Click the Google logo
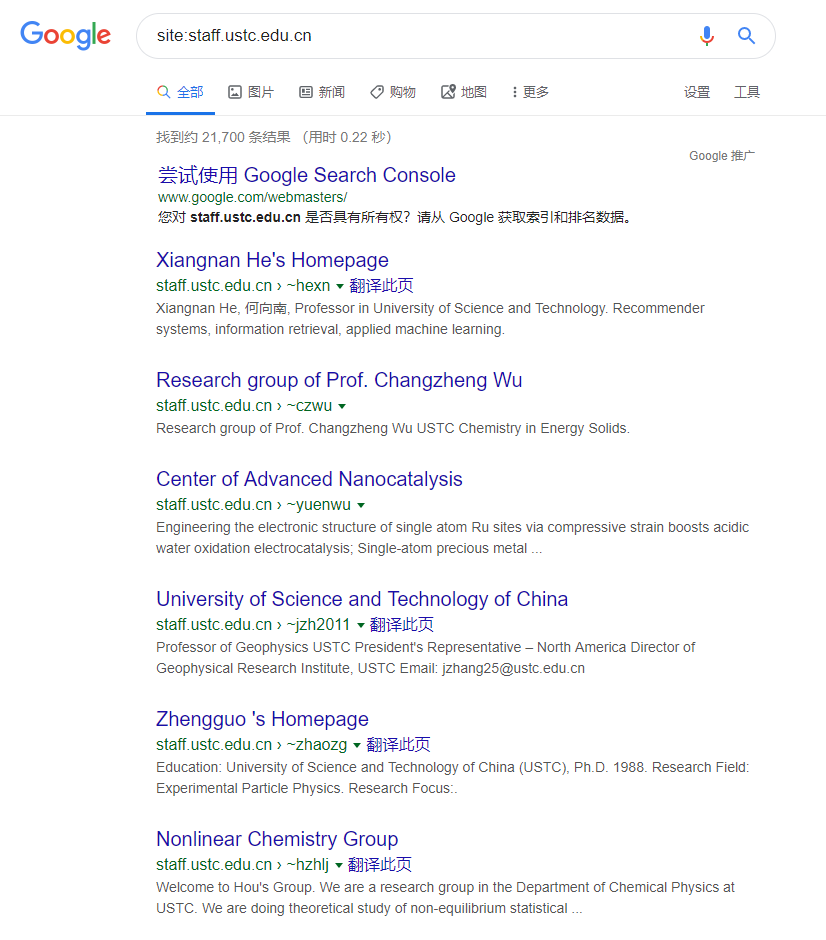Image resolution: width=826 pixels, height=940 pixels. [65, 35]
